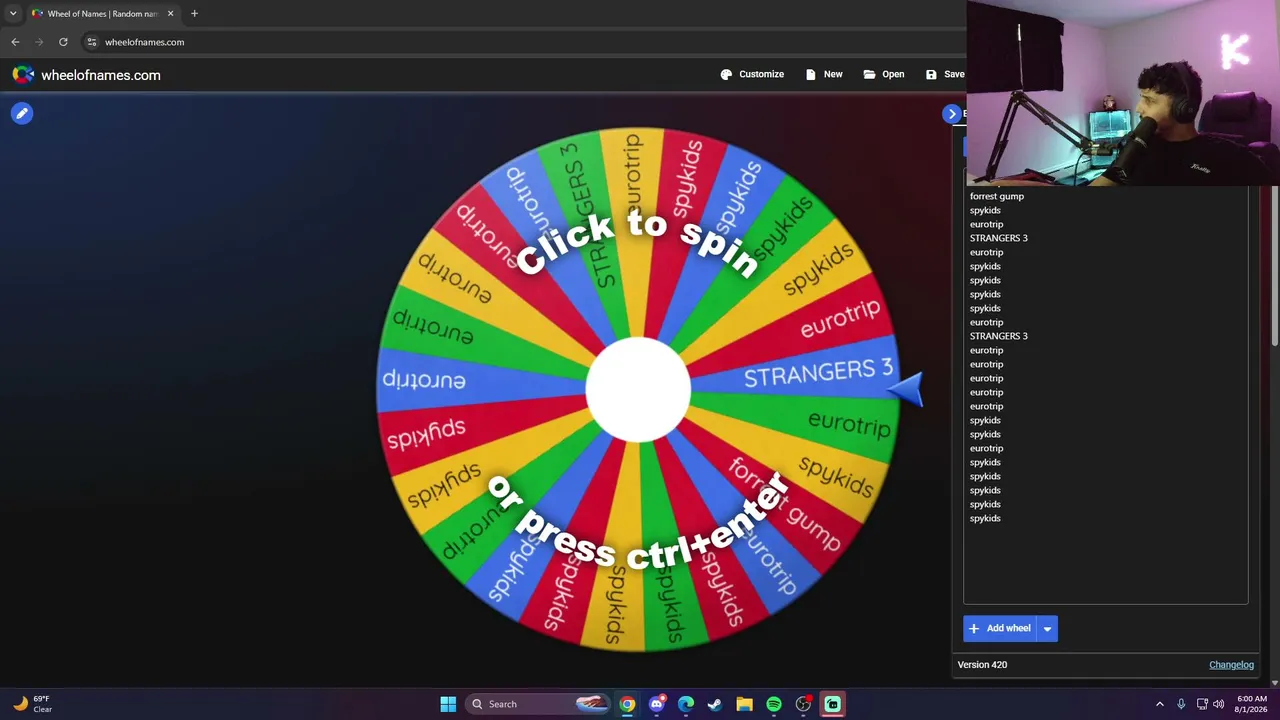Show hidden system tray icons
This screenshot has width=1280, height=720.
click(1160, 704)
